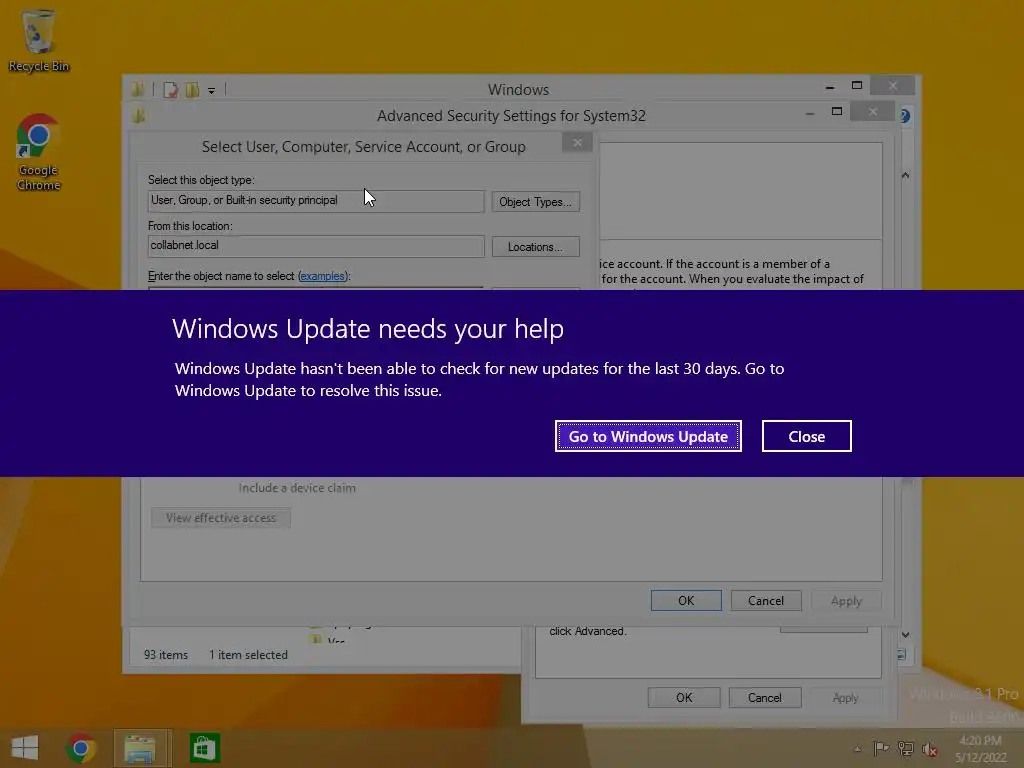This screenshot has height=768, width=1024.
Task: Open the network tray icon
Action: point(905,748)
